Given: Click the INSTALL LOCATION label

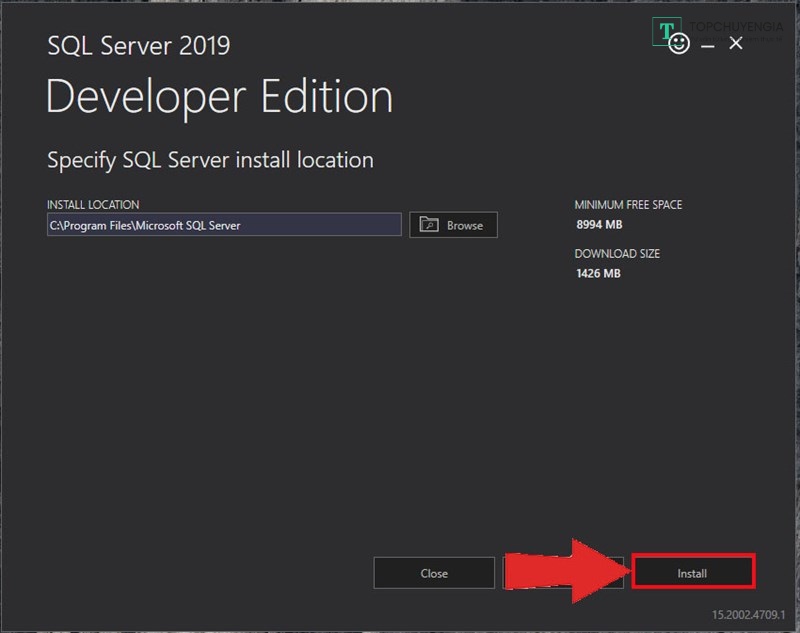Looking at the screenshot, I should 93,205.
